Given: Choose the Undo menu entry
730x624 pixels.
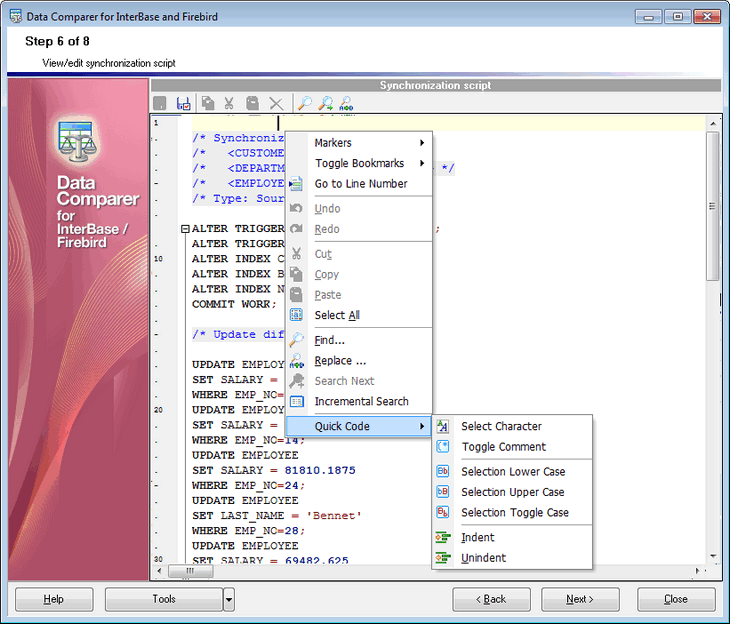Looking at the screenshot, I should 359,209.
